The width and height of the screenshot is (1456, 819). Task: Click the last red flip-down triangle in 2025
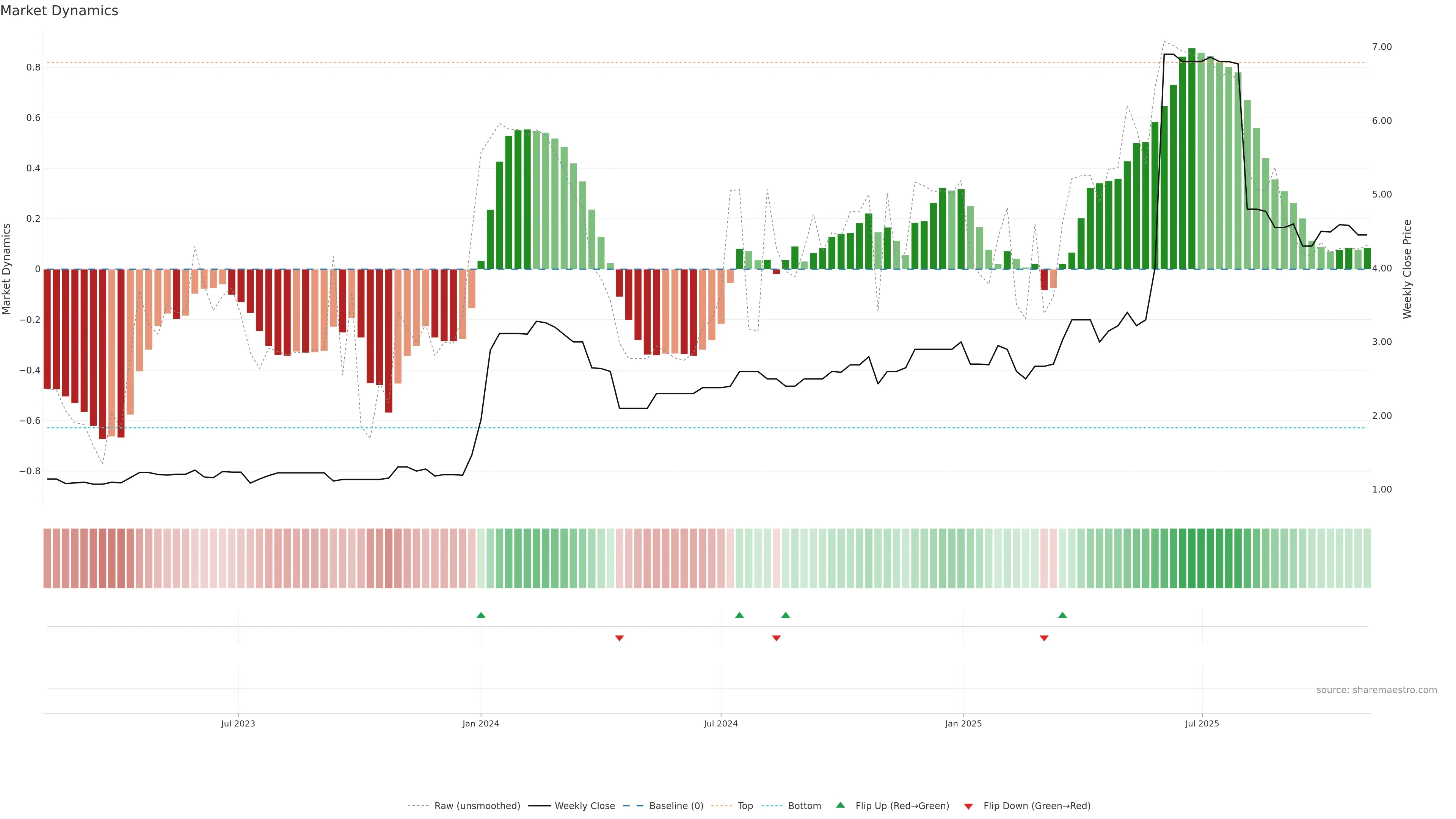pos(1044,638)
